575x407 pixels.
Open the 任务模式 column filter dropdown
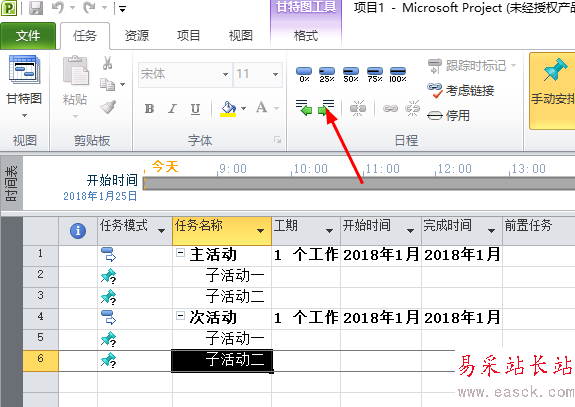161,231
